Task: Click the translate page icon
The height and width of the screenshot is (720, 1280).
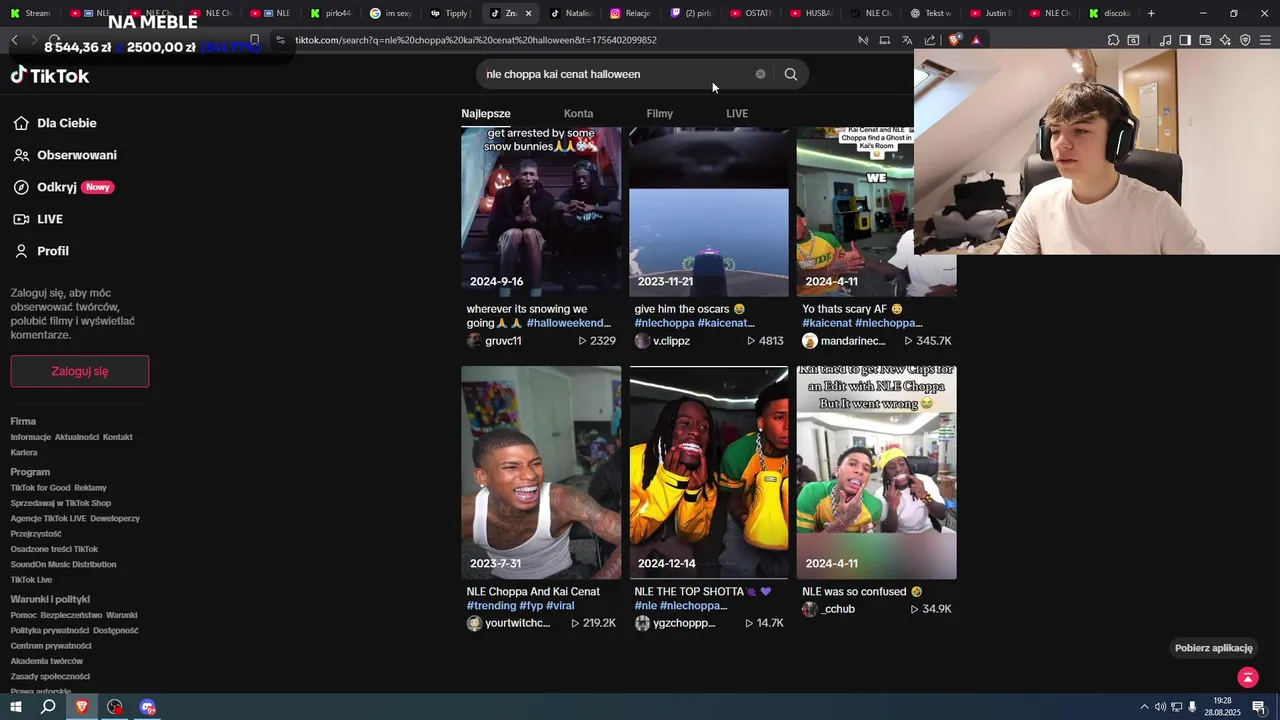Action: pyautogui.click(x=907, y=40)
